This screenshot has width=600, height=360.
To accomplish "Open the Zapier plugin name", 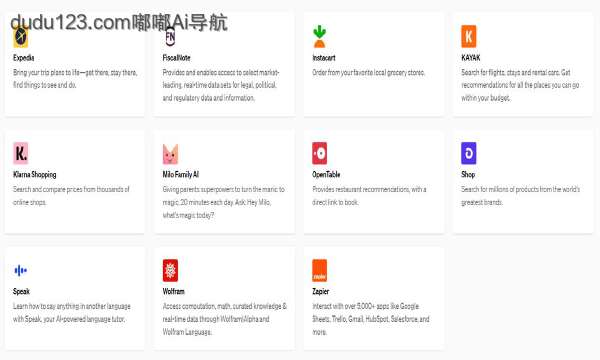I will [321, 292].
